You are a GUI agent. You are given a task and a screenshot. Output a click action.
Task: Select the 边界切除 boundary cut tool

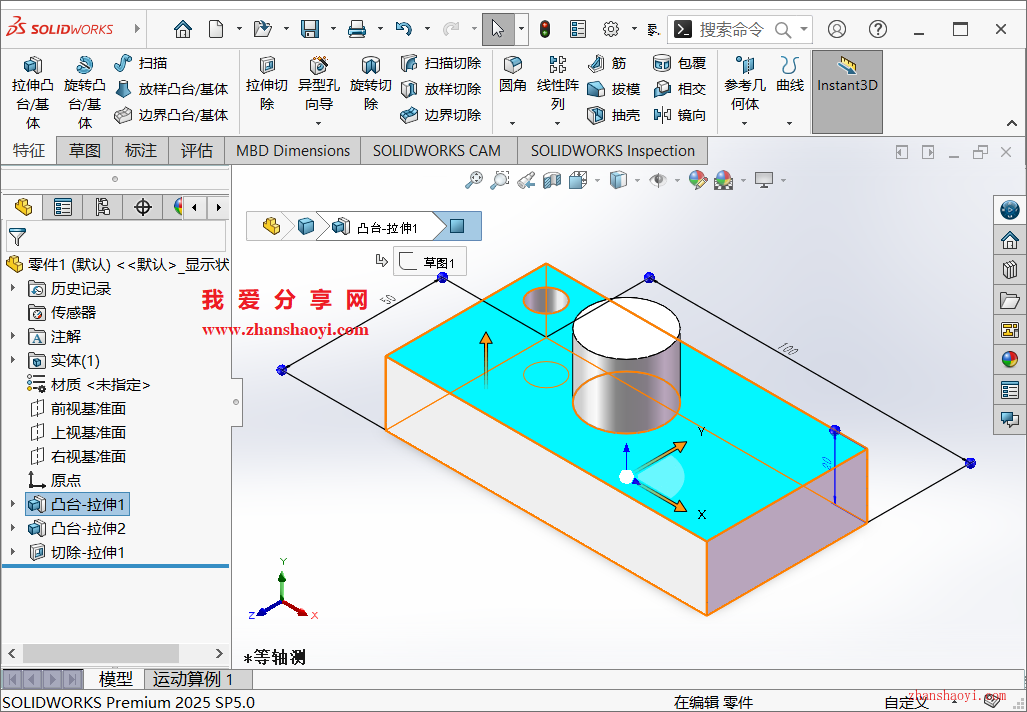click(x=441, y=115)
